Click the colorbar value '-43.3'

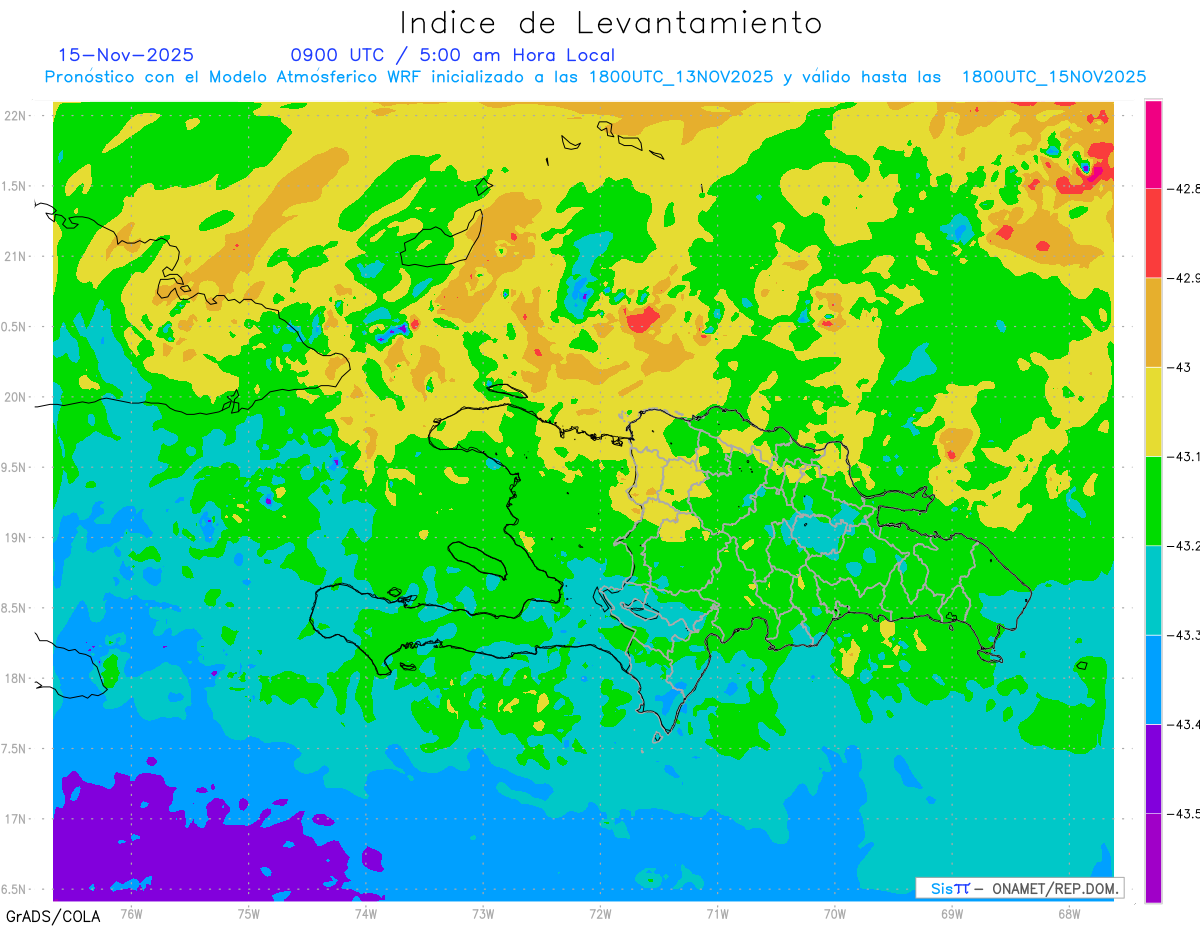pyautogui.click(x=1182, y=635)
